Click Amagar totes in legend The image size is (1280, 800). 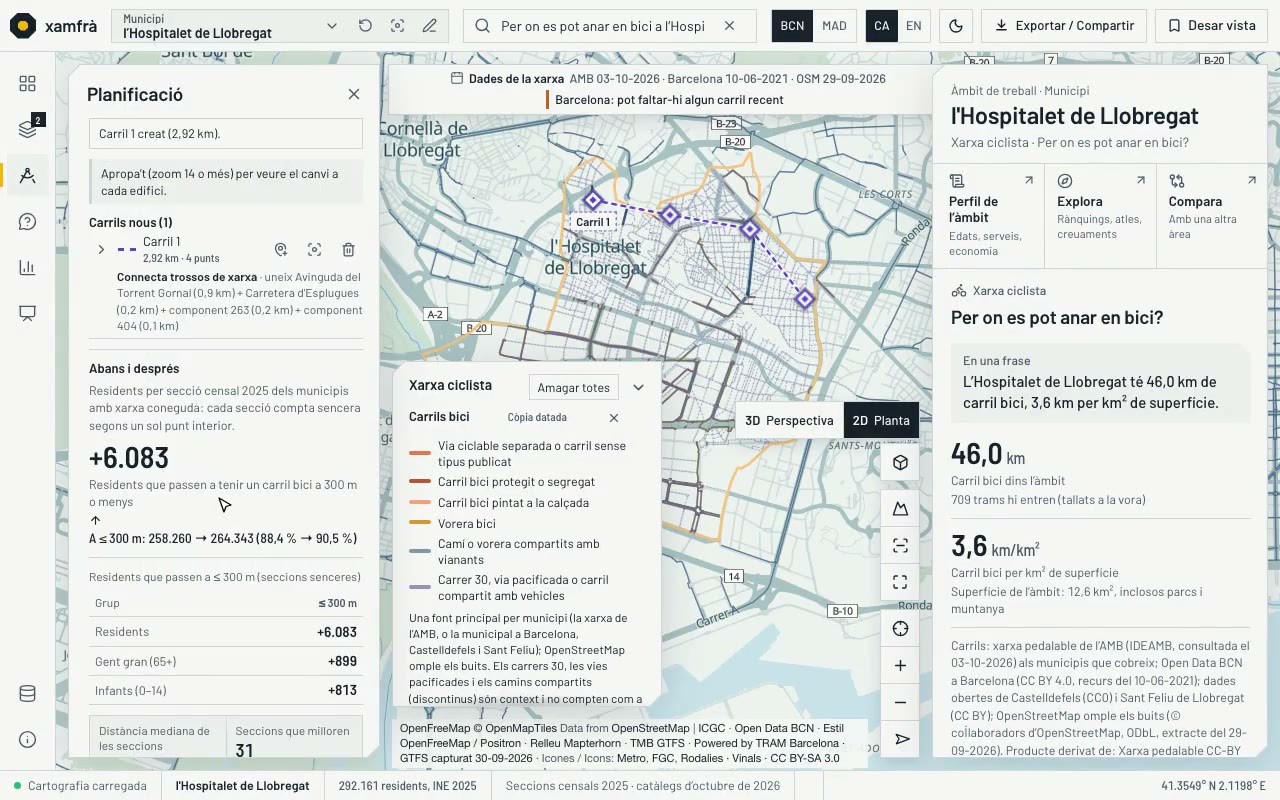click(x=573, y=387)
